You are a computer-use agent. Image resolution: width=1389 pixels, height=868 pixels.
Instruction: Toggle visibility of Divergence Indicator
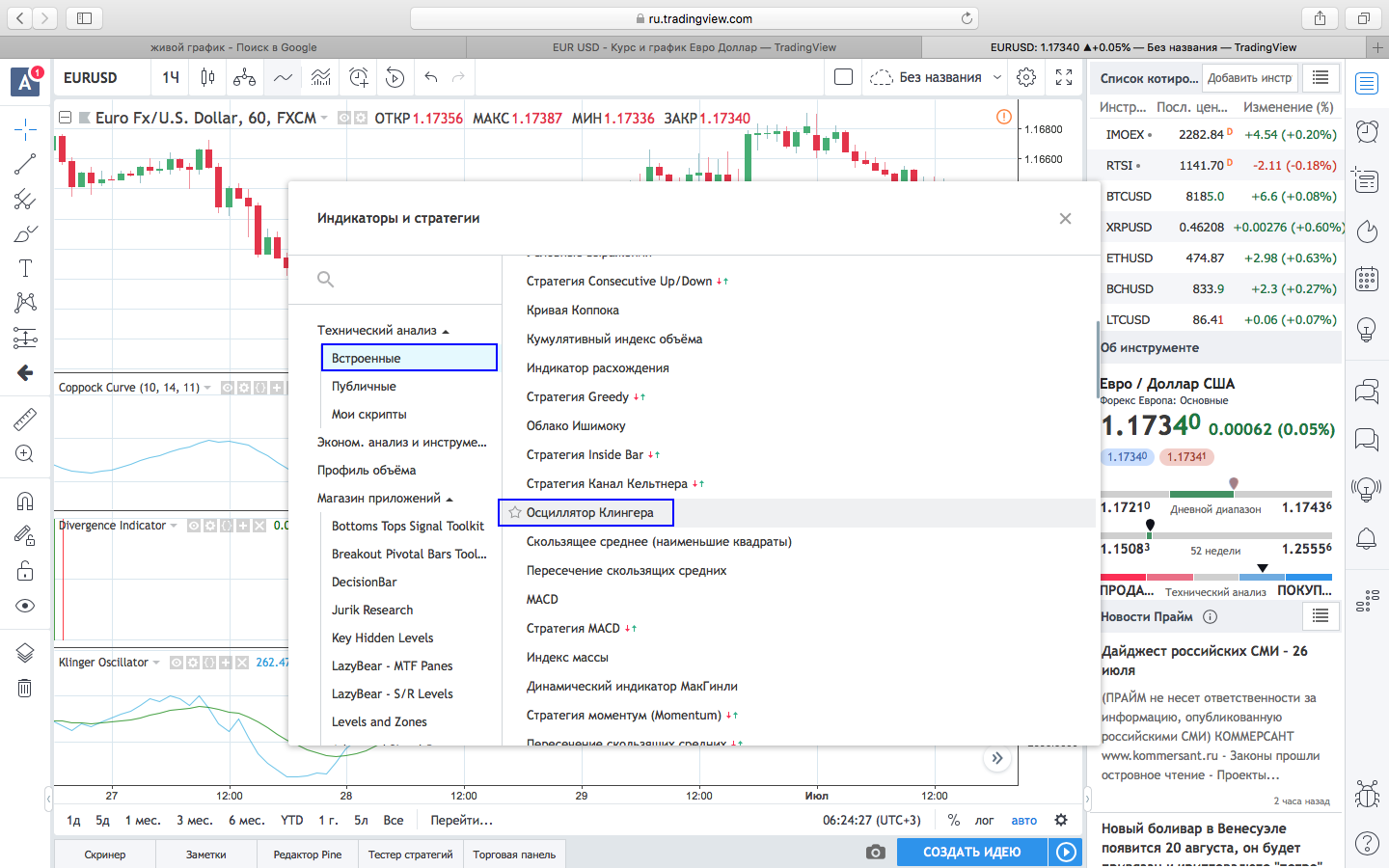194,526
